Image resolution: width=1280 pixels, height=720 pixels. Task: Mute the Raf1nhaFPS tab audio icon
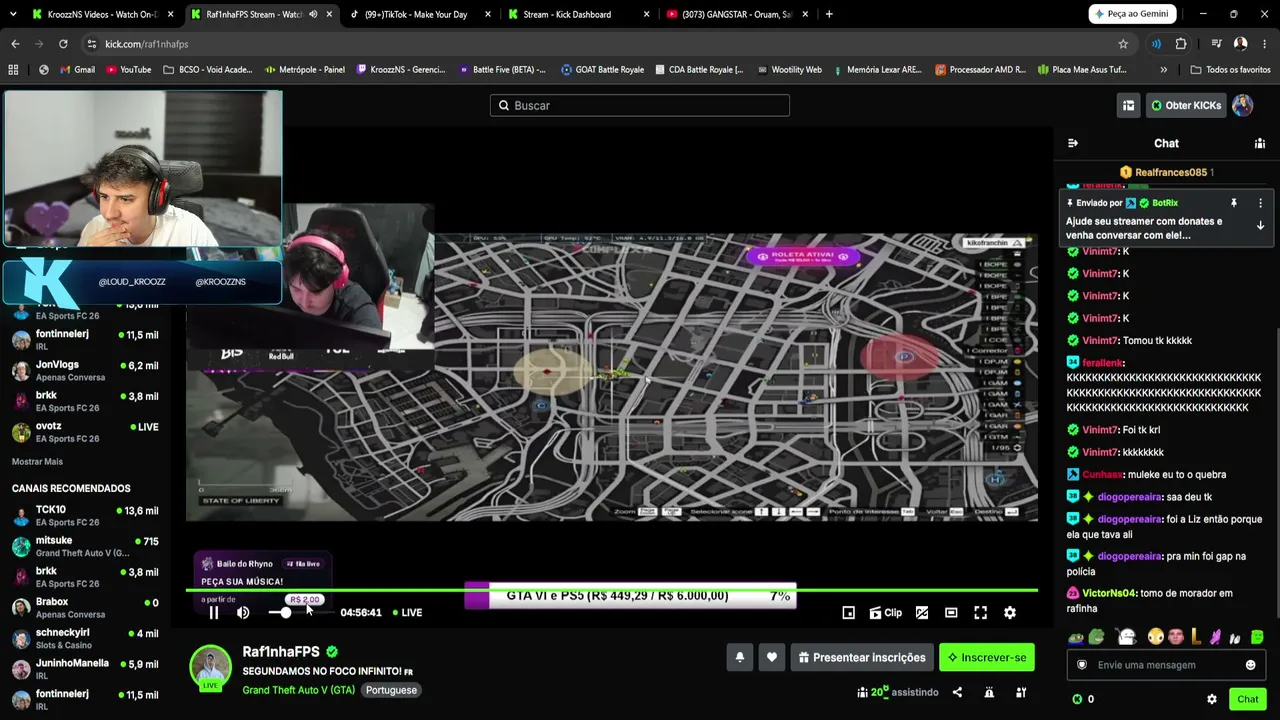pyautogui.click(x=313, y=14)
